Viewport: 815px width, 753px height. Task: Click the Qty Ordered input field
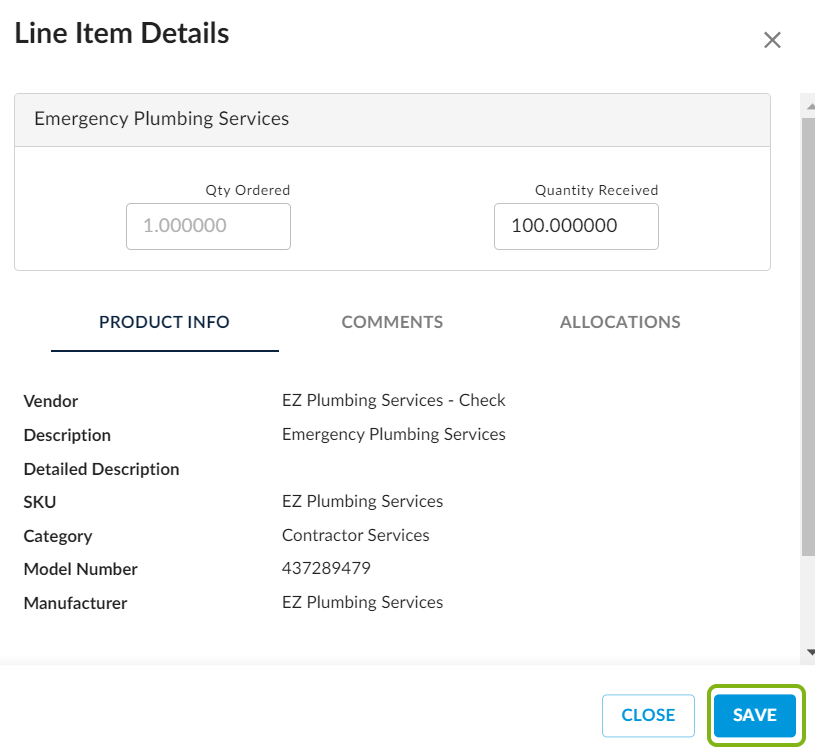[208, 226]
